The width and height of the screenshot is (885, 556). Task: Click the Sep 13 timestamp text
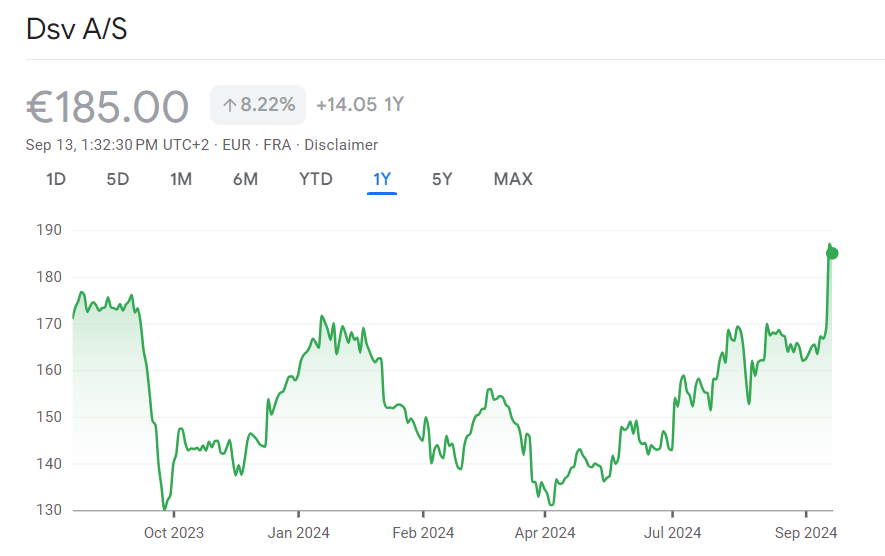tap(117, 145)
